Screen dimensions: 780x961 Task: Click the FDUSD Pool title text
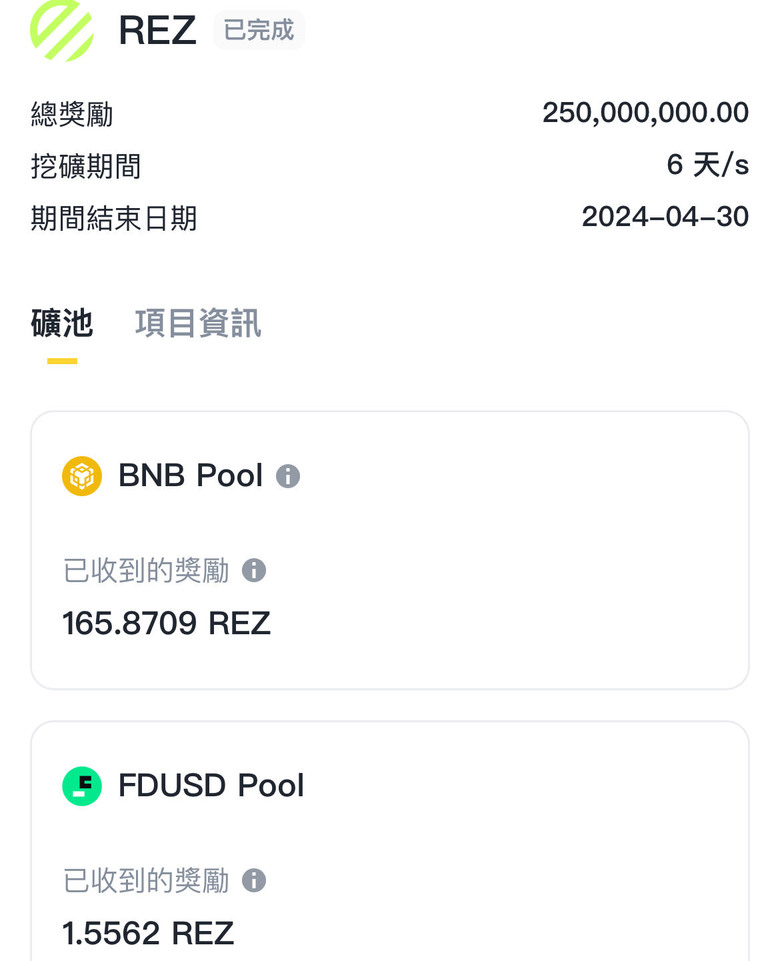pyautogui.click(x=211, y=786)
